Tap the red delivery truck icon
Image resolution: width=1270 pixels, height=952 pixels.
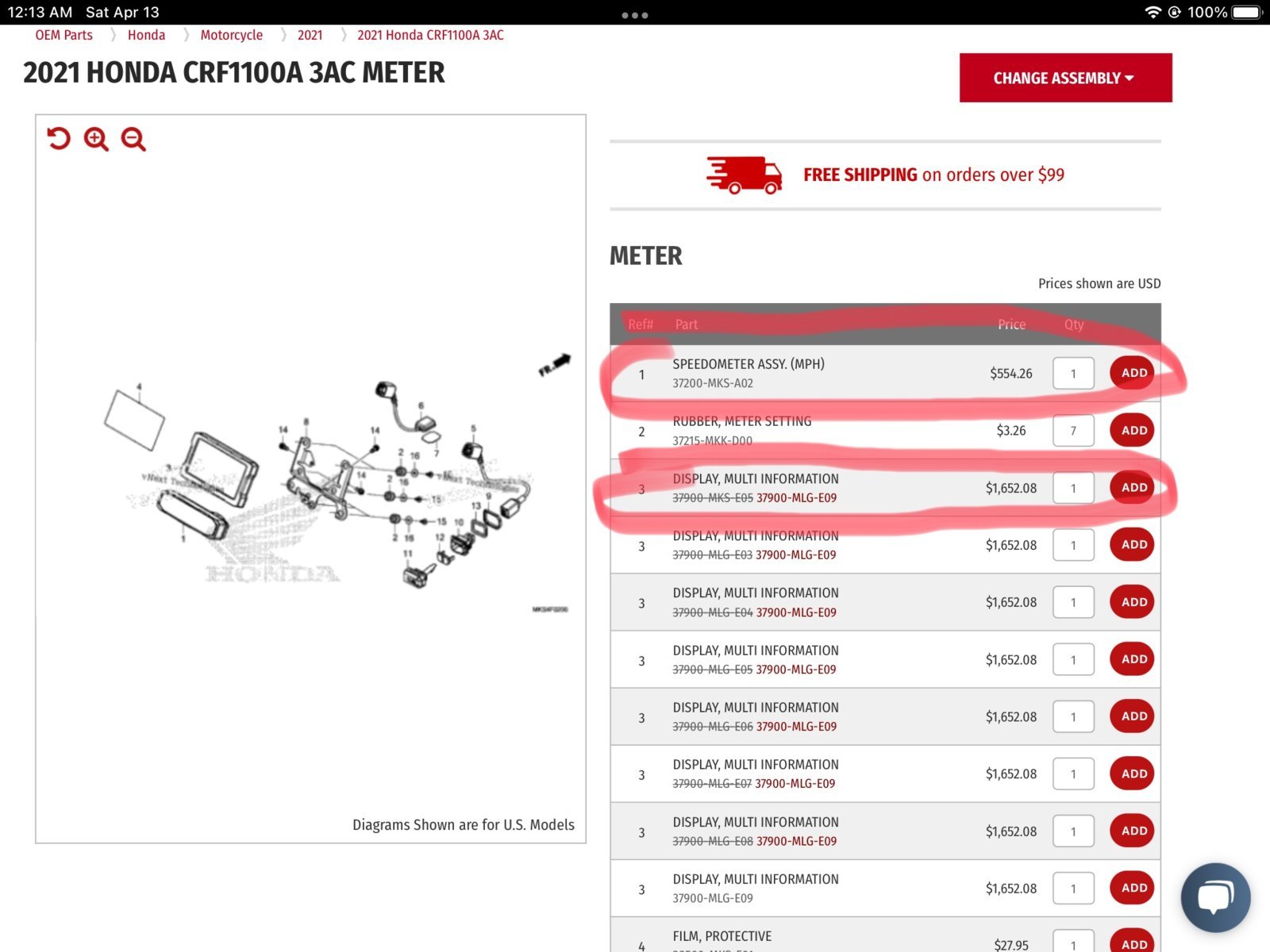744,175
